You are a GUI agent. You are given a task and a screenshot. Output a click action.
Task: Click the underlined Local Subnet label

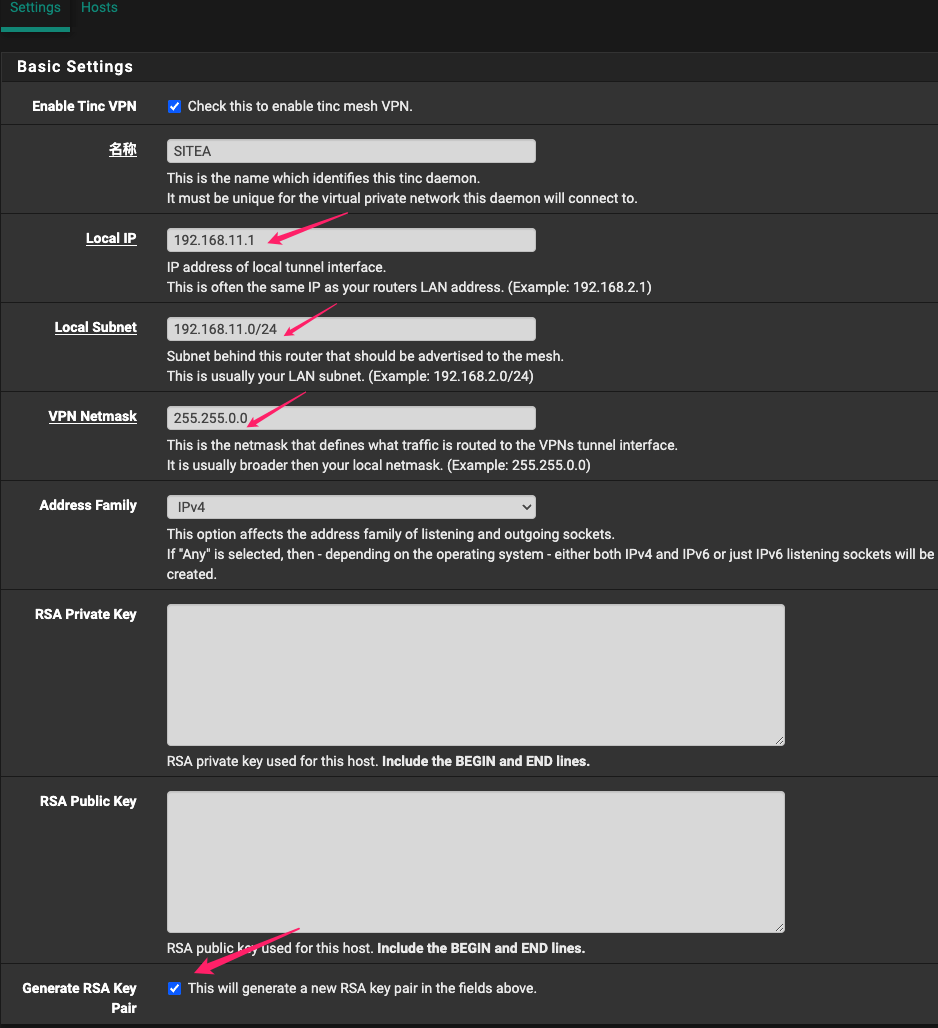[x=95, y=328]
